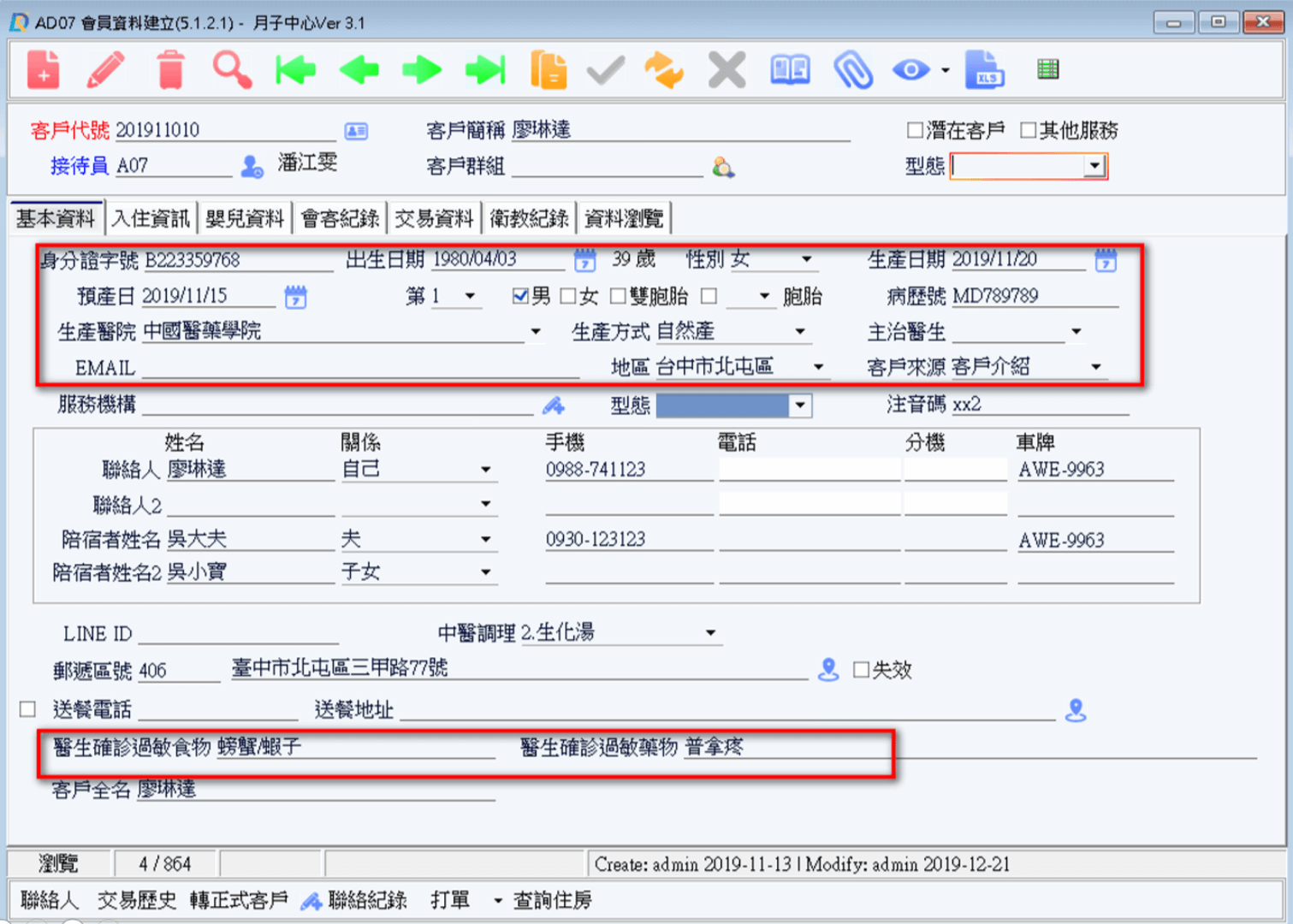Export to XLS file icon
This screenshot has height=924, width=1293.
(984, 69)
